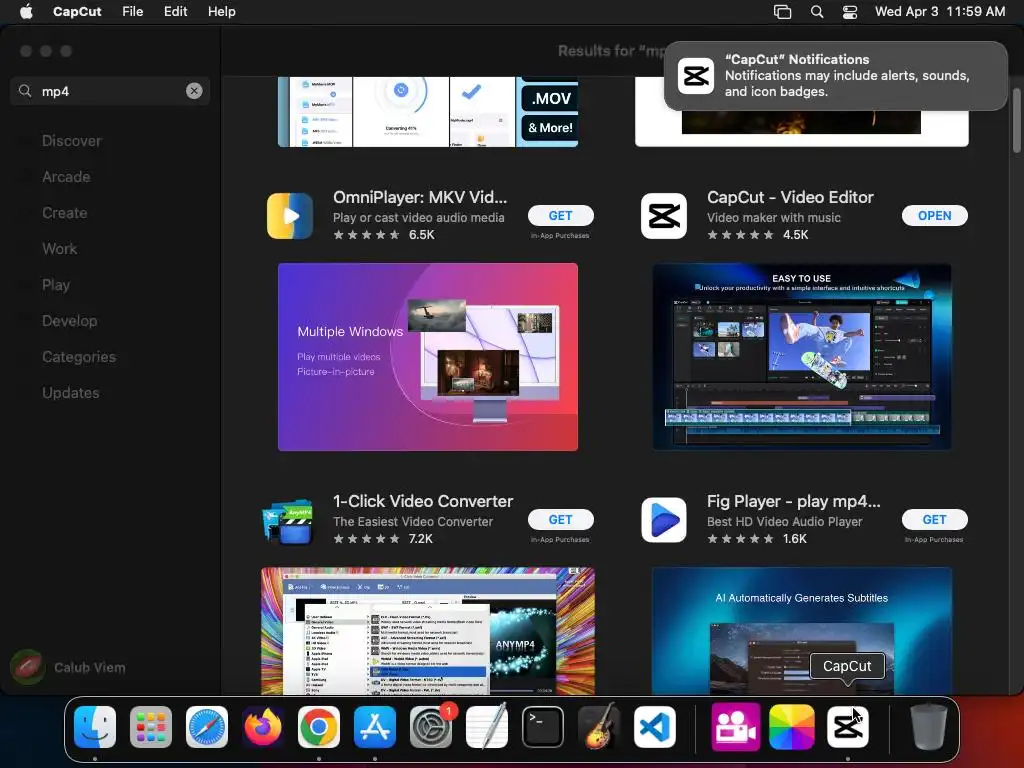Image resolution: width=1024 pixels, height=768 pixels.
Task: View the OmniPlayer Multiple Windows screenshot
Action: click(x=428, y=357)
